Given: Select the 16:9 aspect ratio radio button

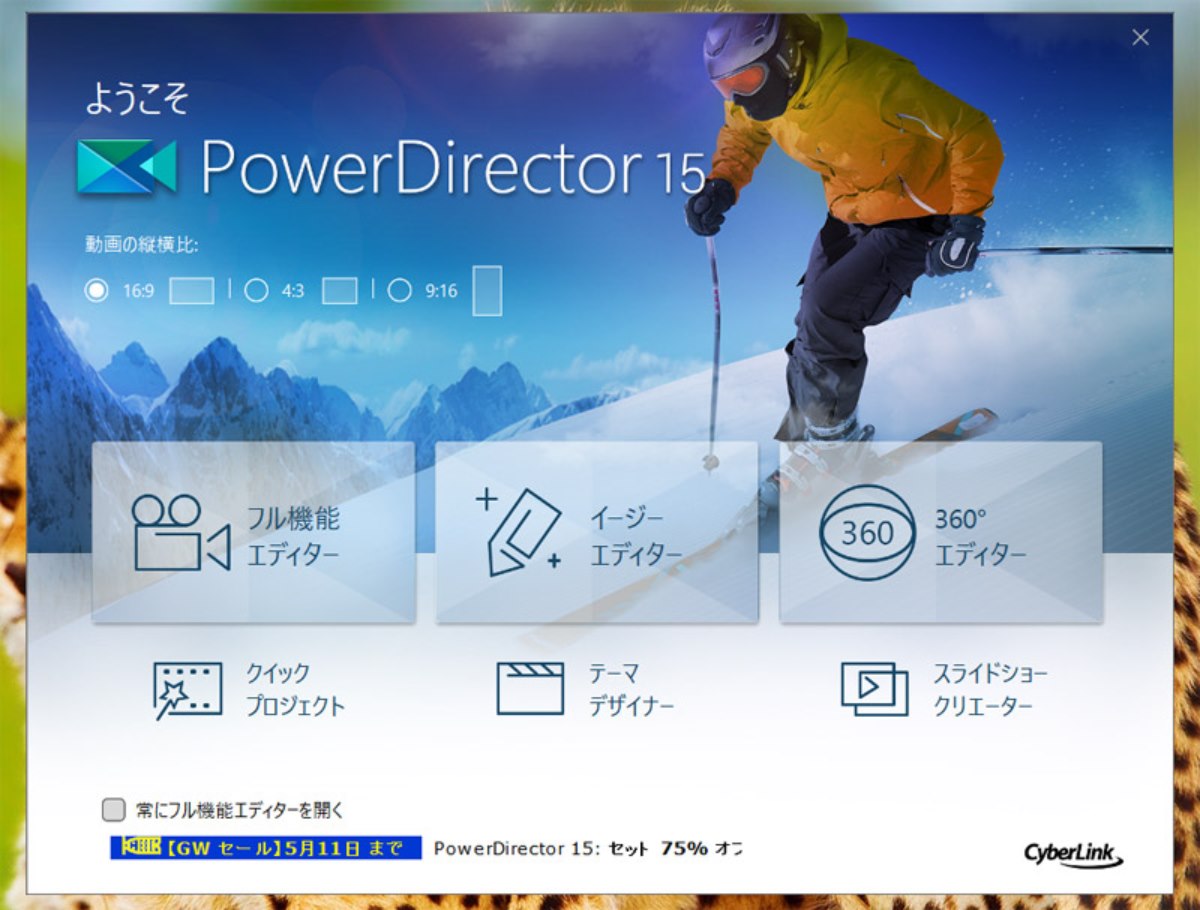Looking at the screenshot, I should click(97, 291).
